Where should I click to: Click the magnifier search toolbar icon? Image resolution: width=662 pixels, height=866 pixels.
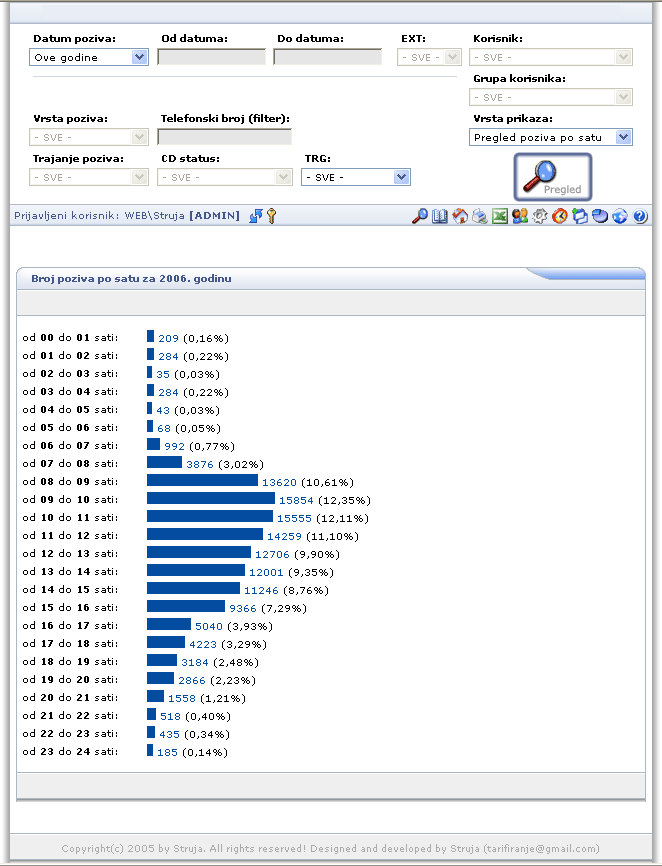coord(420,216)
